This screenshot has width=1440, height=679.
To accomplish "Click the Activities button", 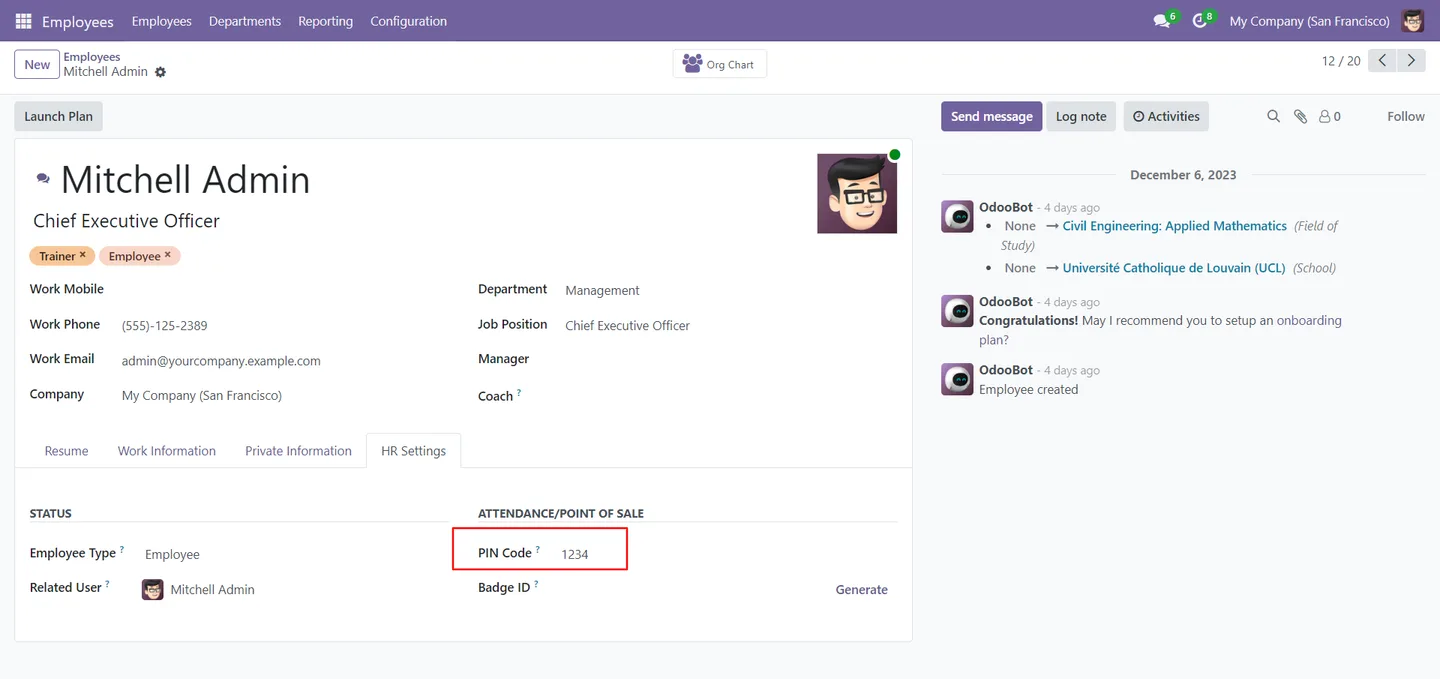I will (x=1166, y=116).
